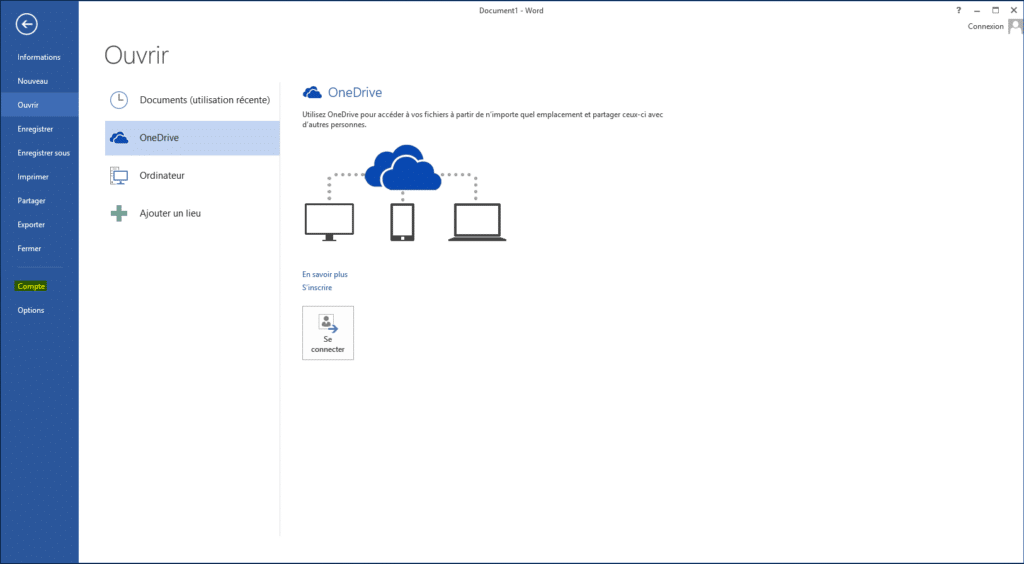Viewport: 1024px width, 564px height.
Task: Open the Partager menu entry
Action: tap(31, 201)
